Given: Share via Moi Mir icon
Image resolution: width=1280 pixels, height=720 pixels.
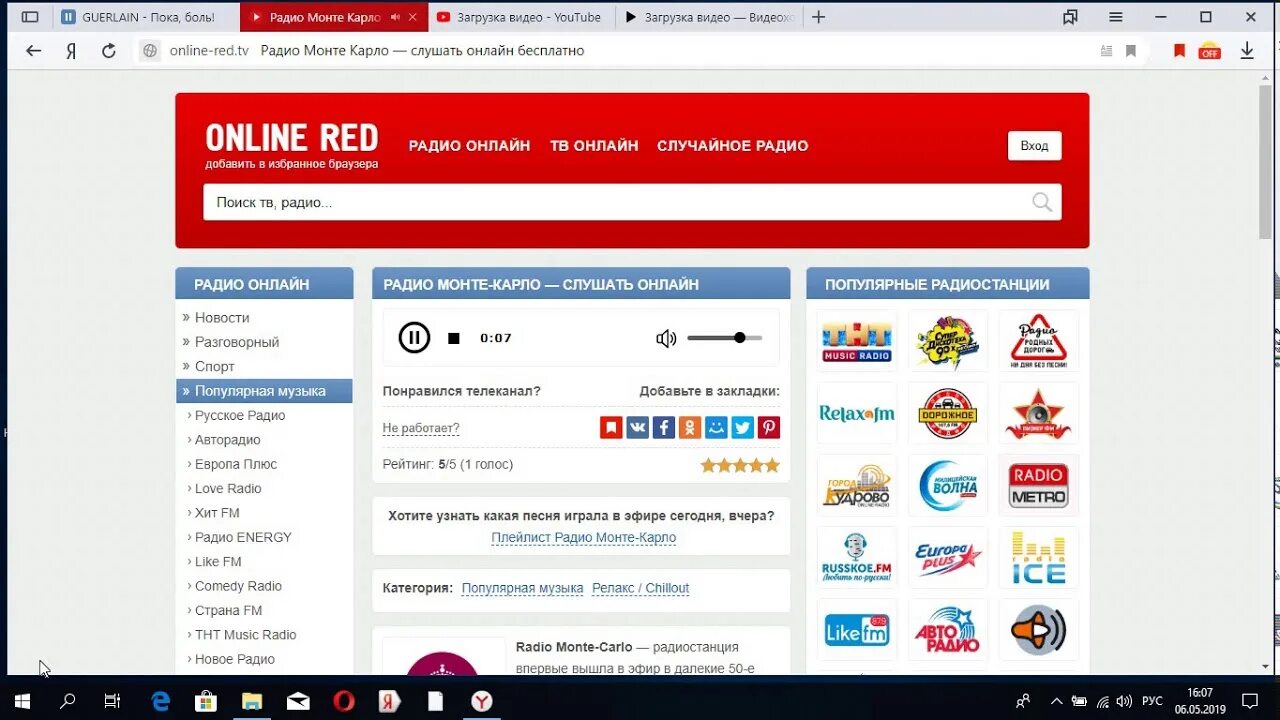Looking at the screenshot, I should pos(716,428).
